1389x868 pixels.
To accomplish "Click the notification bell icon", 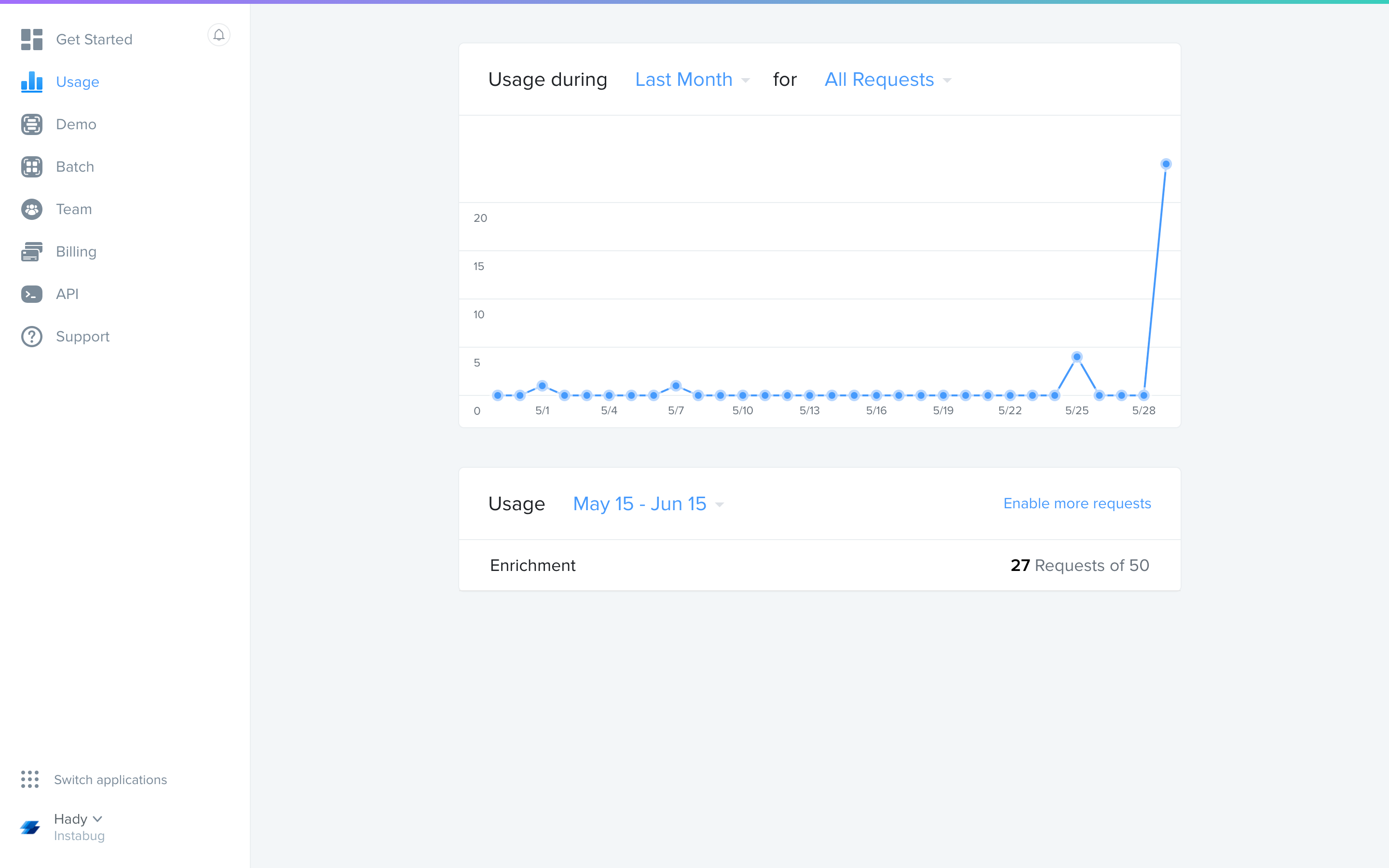I will point(218,35).
